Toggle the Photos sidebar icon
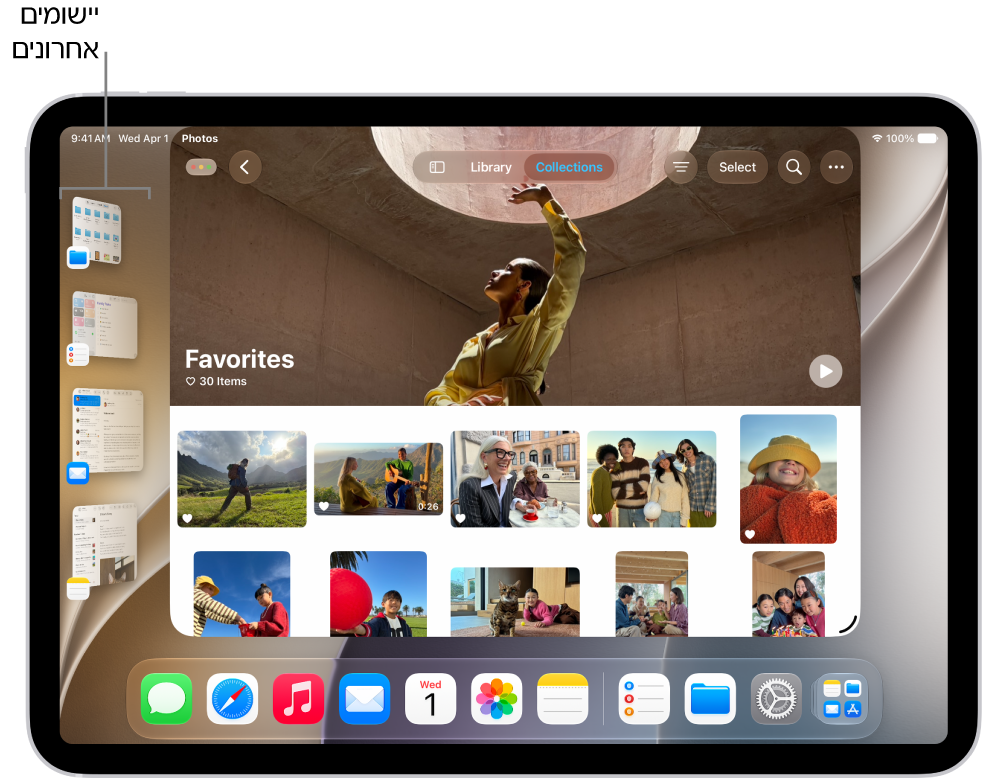The height and width of the screenshot is (779, 984). click(437, 167)
